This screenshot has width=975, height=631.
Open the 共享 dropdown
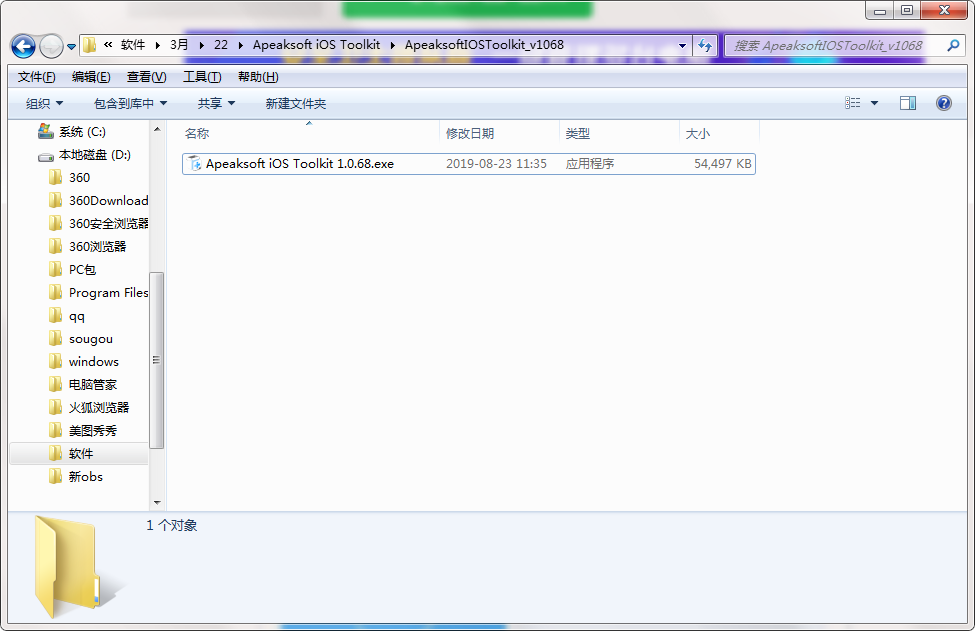pyautogui.click(x=216, y=104)
